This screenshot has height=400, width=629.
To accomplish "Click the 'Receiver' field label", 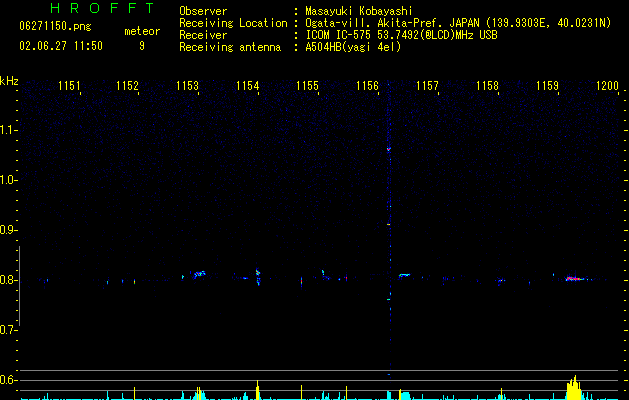I will click(x=203, y=35).
